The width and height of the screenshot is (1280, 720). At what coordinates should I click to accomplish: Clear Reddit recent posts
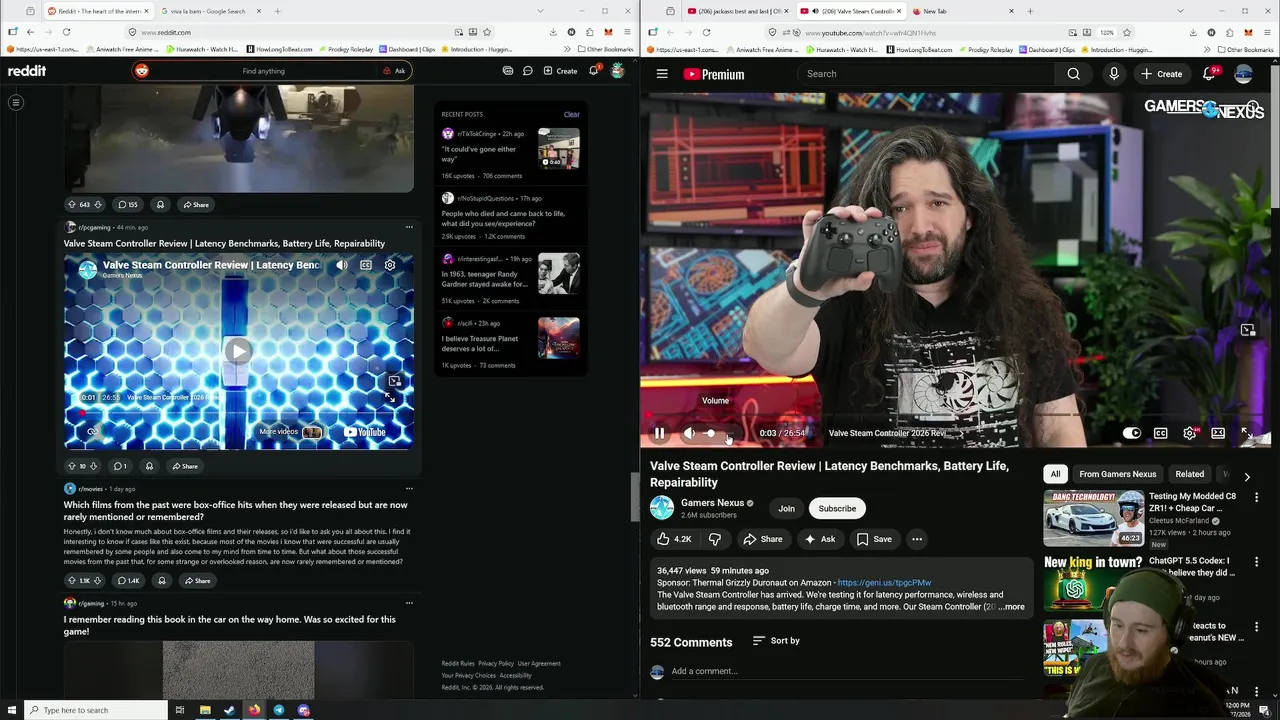[571, 114]
